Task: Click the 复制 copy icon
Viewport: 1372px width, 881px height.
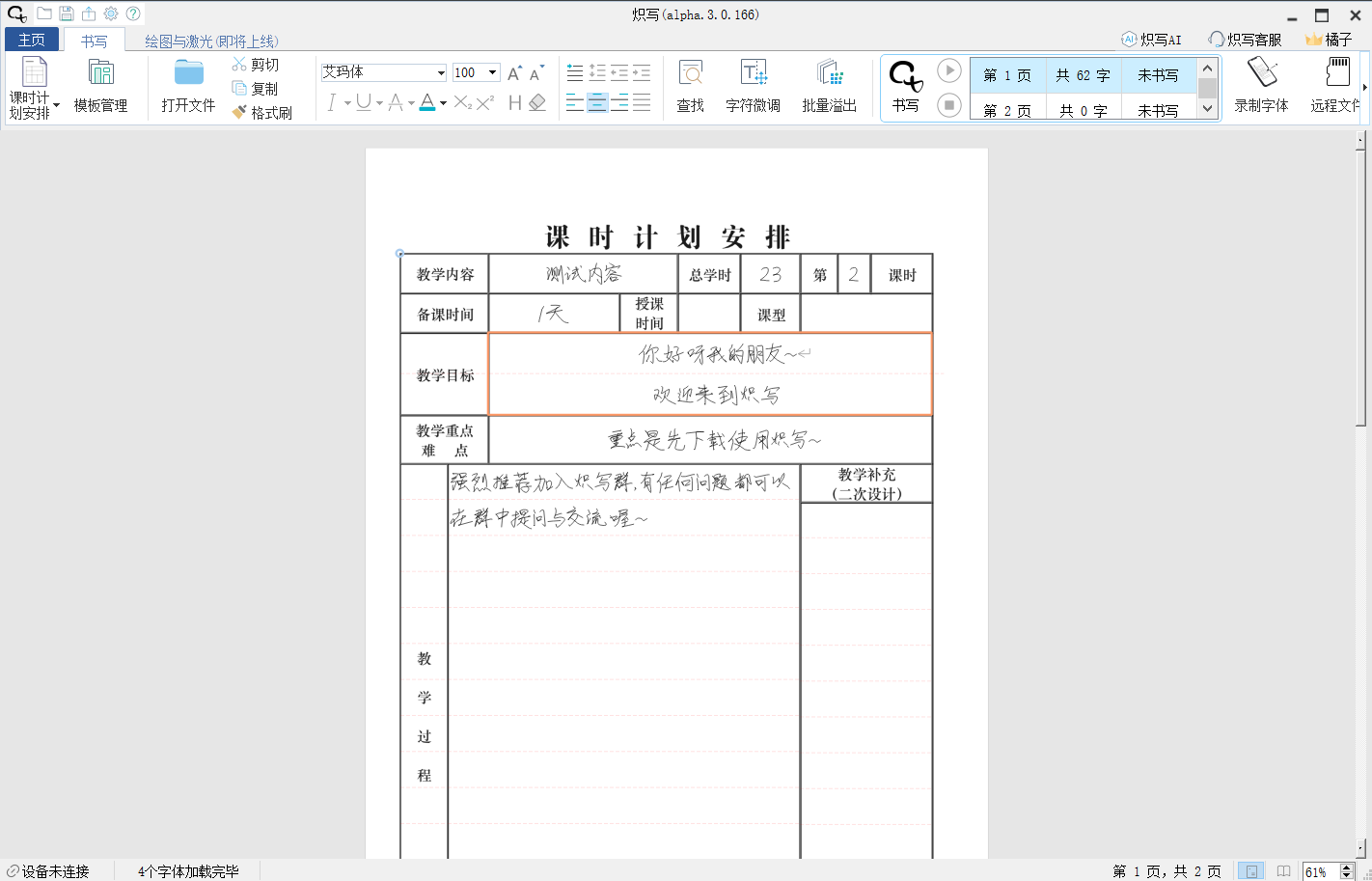Action: [x=239, y=88]
